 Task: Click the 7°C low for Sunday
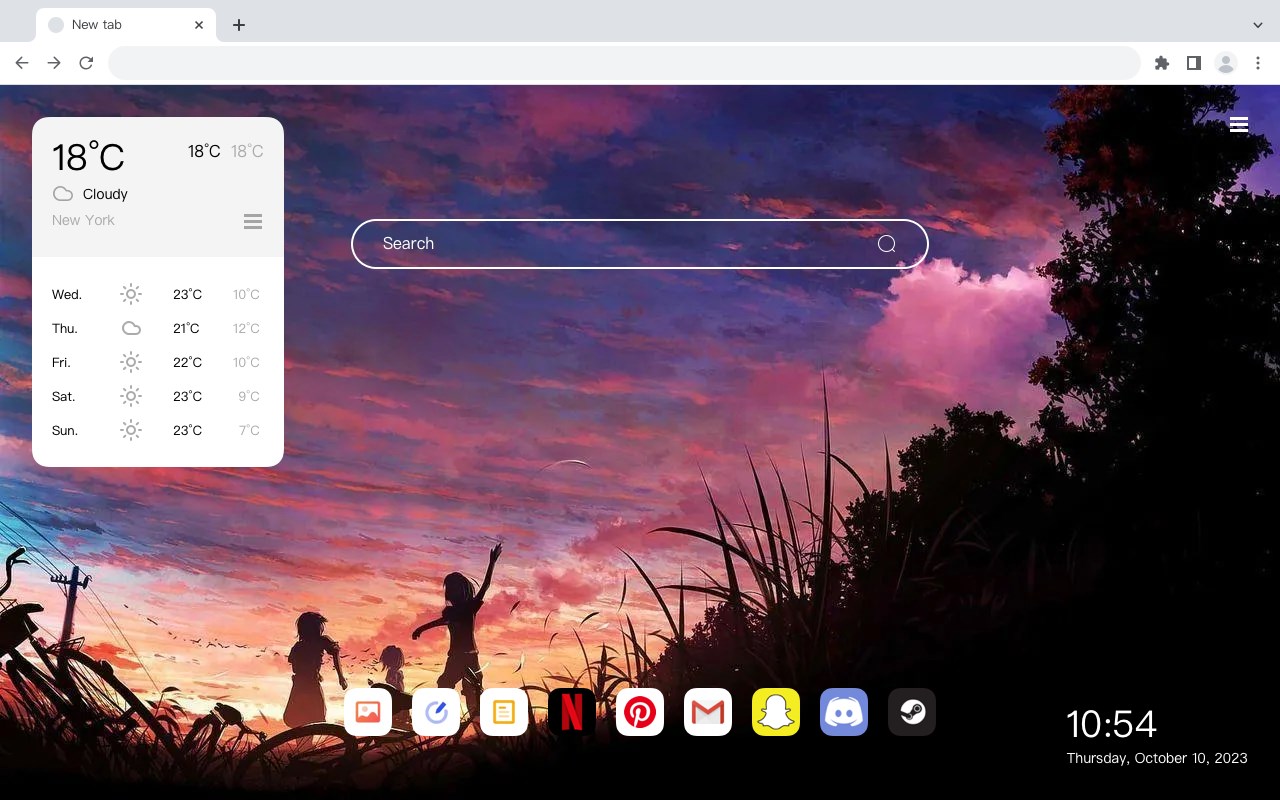(x=249, y=431)
